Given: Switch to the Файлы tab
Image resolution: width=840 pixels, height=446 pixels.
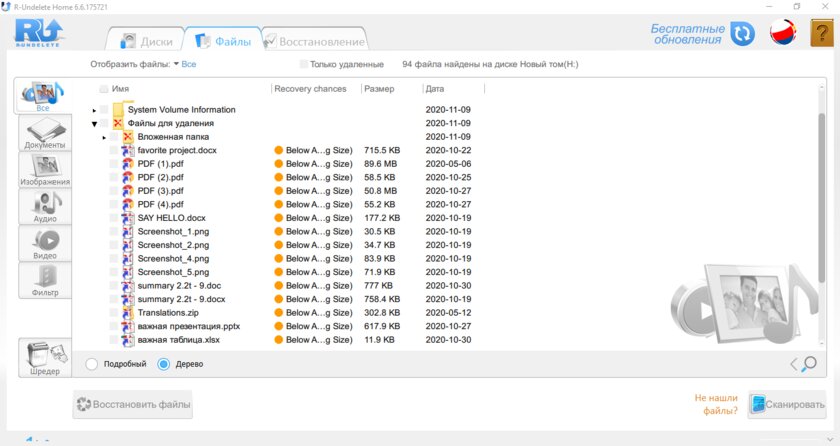Looking at the screenshot, I should tap(223, 41).
